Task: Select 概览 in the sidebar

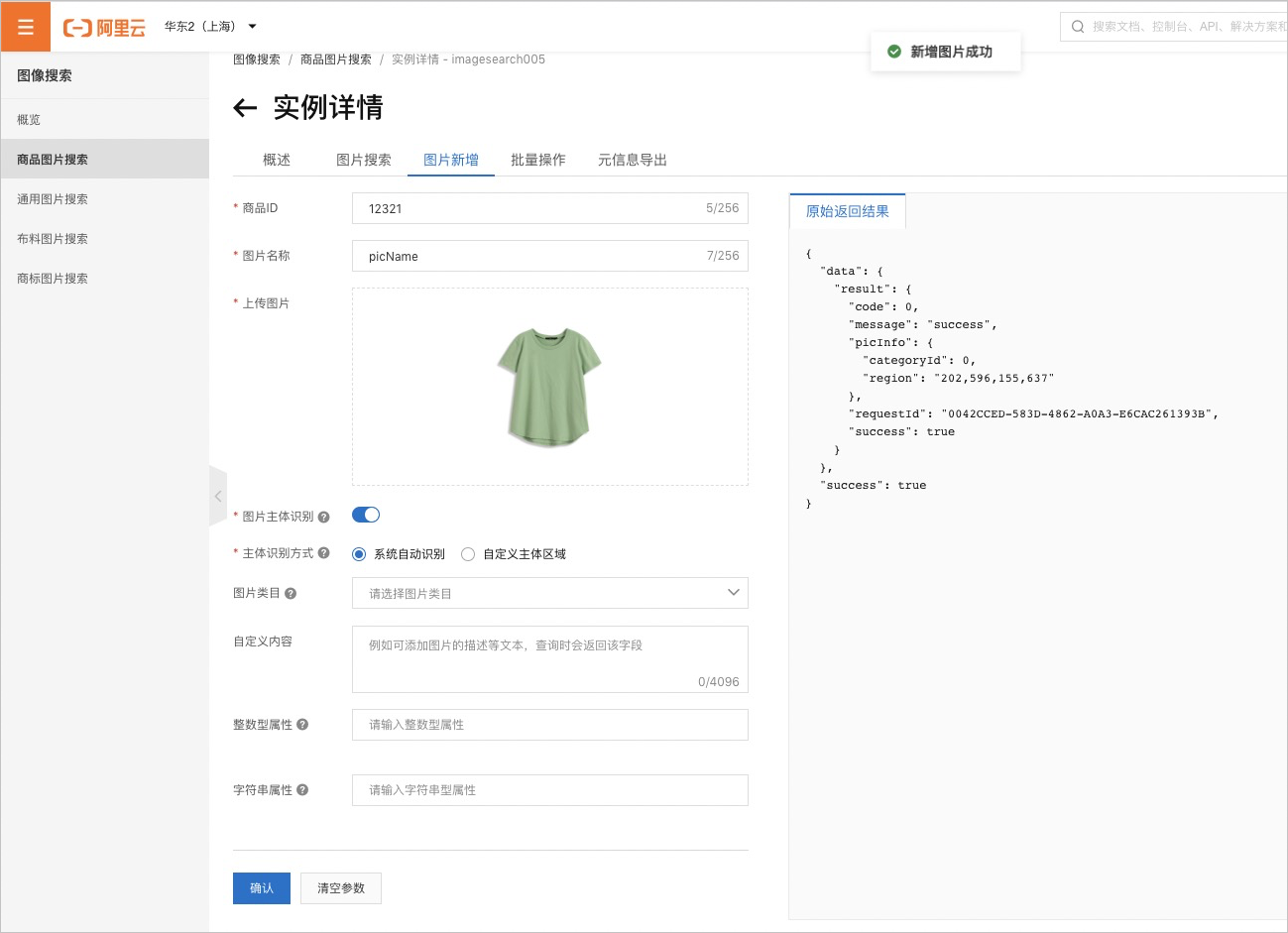Action: pos(105,119)
